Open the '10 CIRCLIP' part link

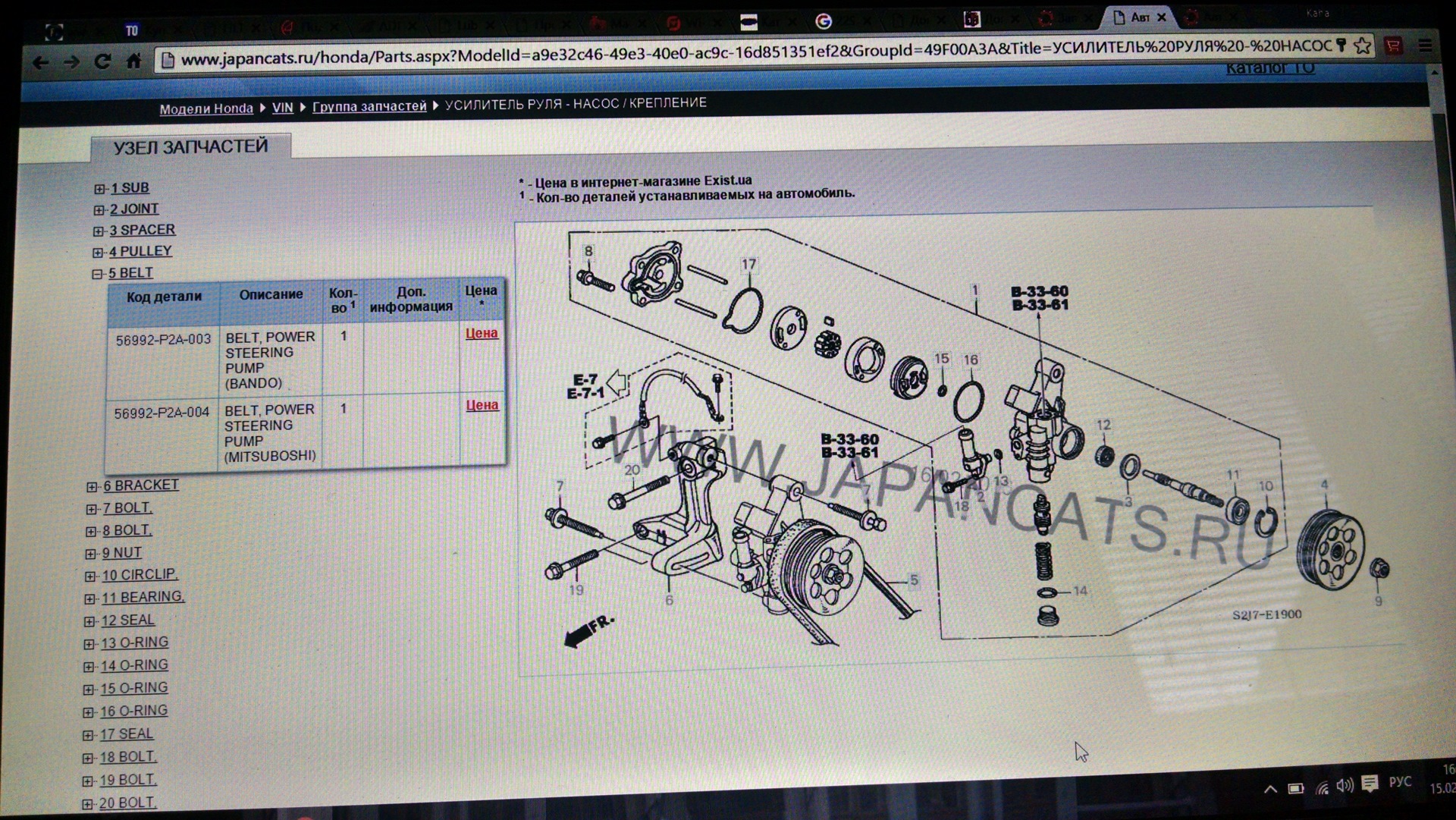(140, 575)
